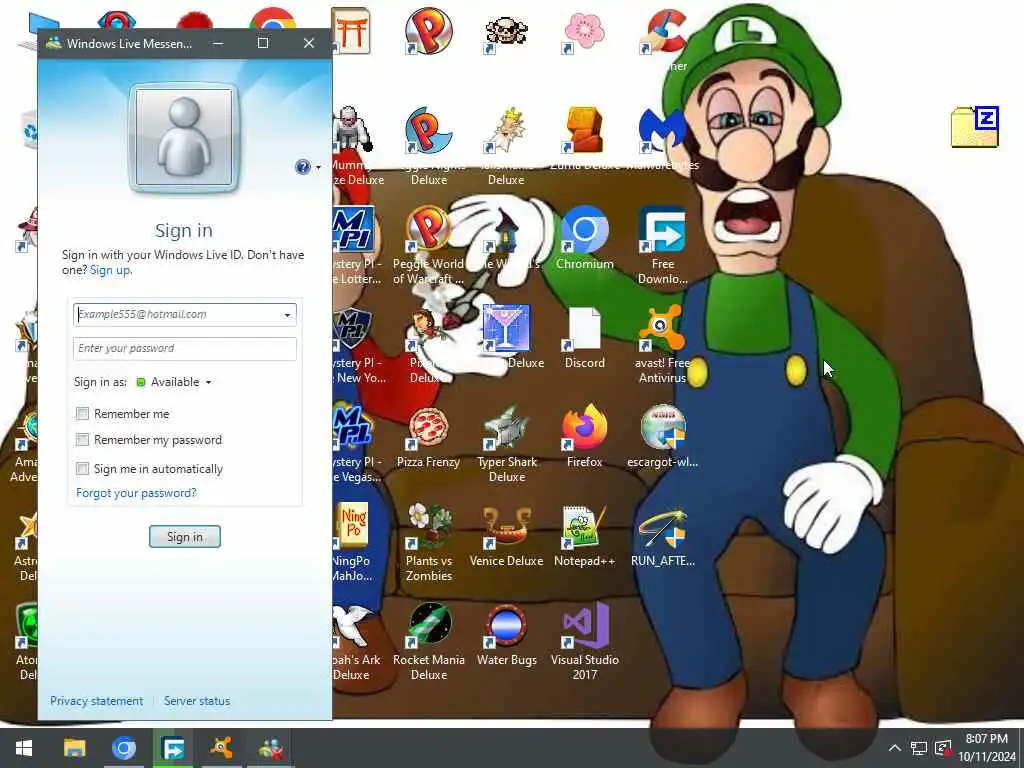Screen dimensions: 1024x768
Task: Focus the Enter your password field
Action: (x=185, y=349)
